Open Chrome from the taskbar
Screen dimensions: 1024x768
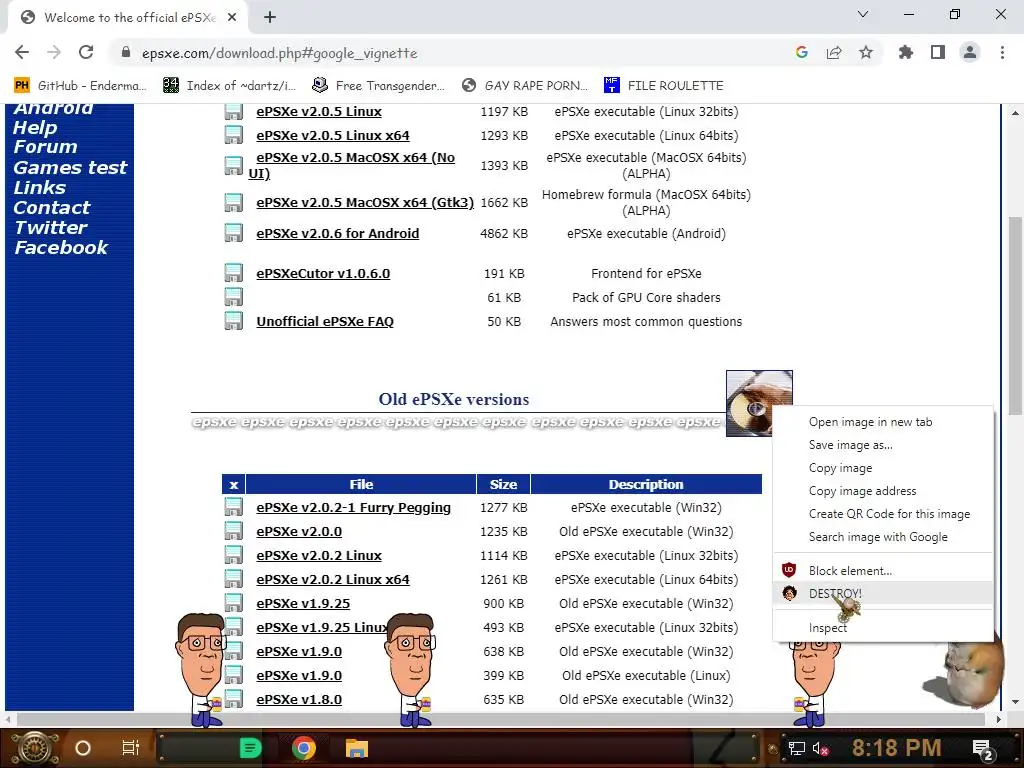(x=303, y=748)
